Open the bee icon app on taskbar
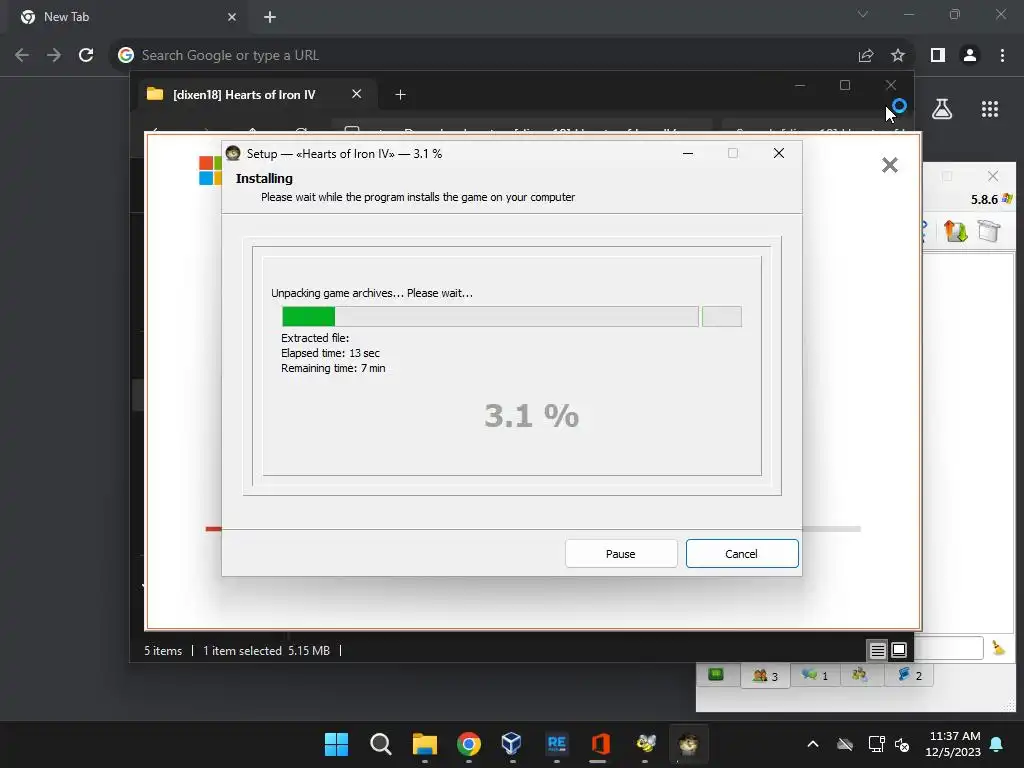The image size is (1024, 768). [x=645, y=744]
